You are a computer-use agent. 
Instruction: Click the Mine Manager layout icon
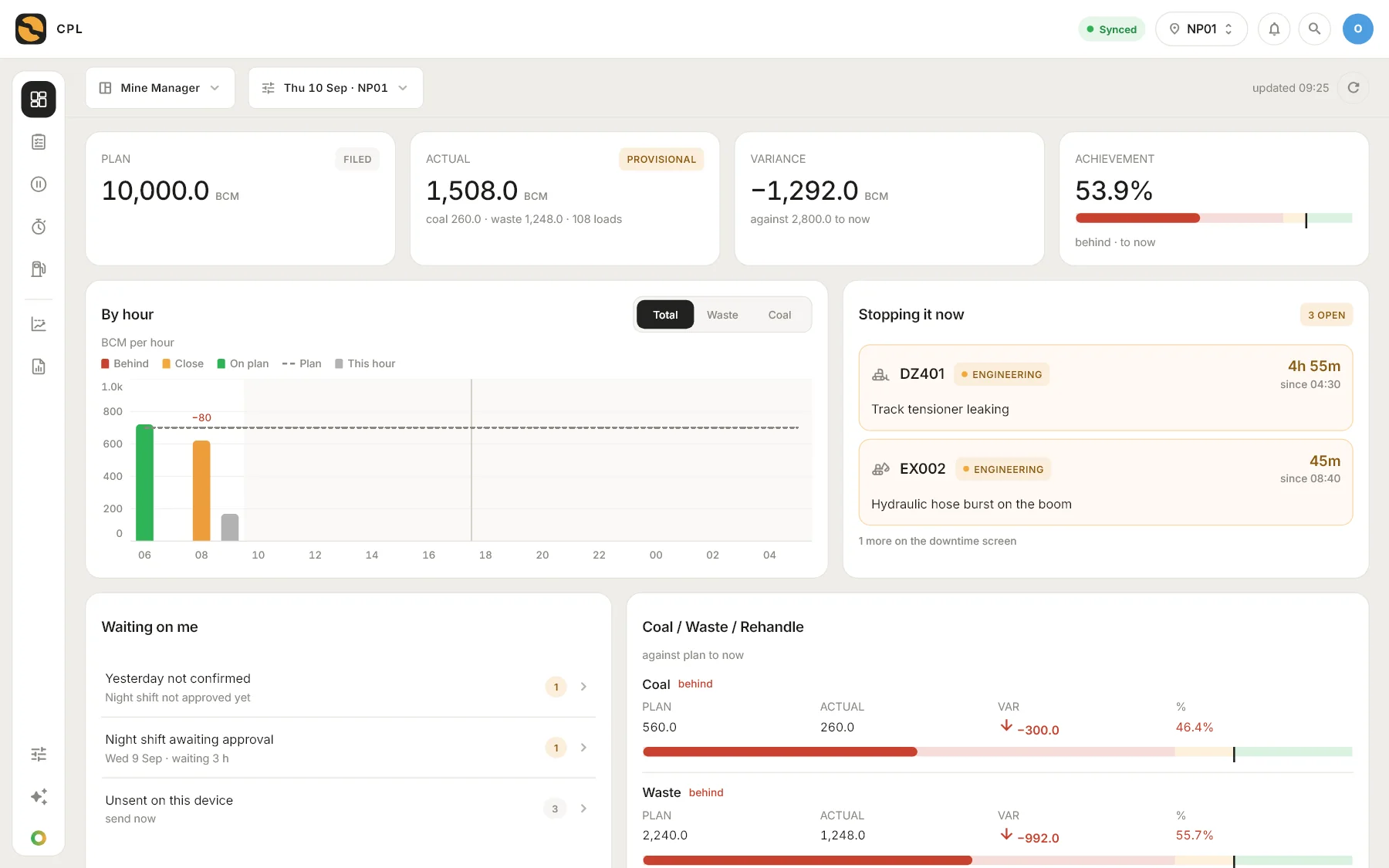[106, 88]
